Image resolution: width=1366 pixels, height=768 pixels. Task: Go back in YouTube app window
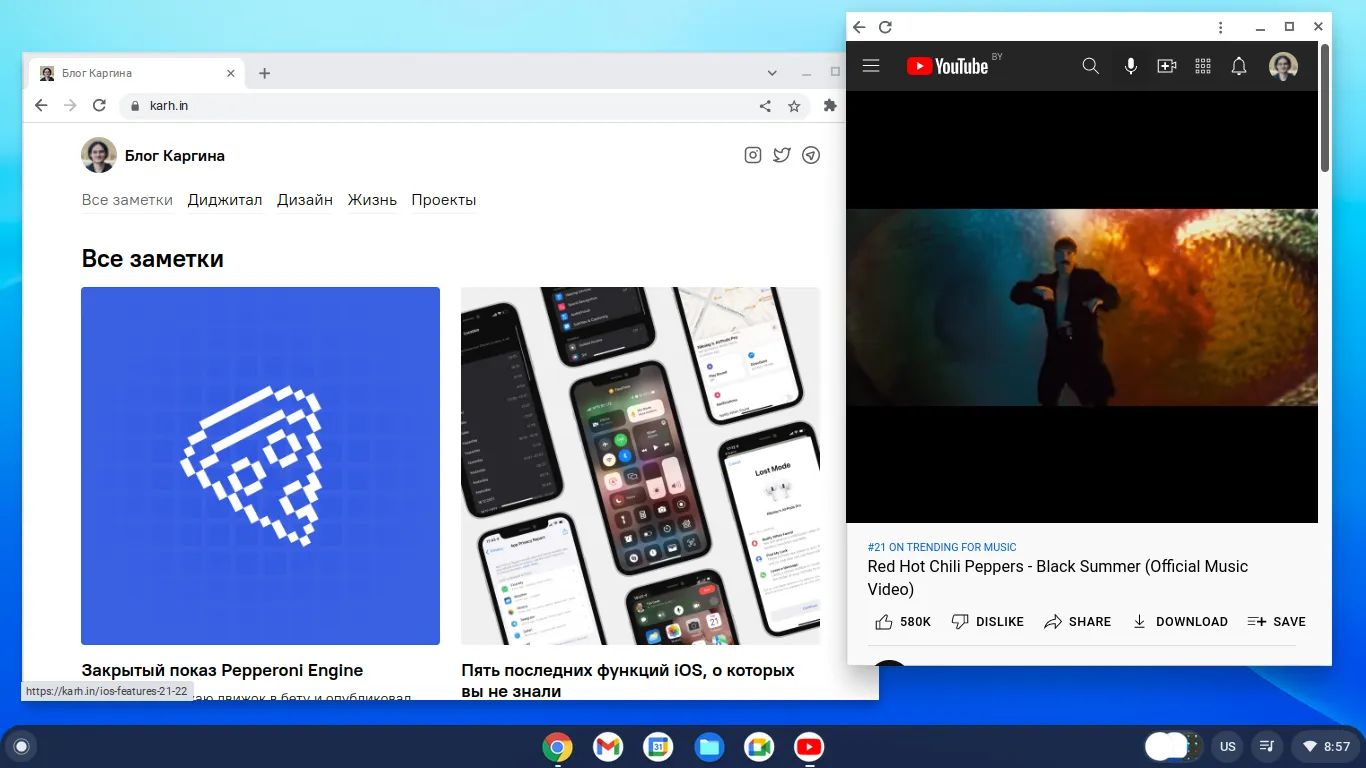click(x=859, y=27)
